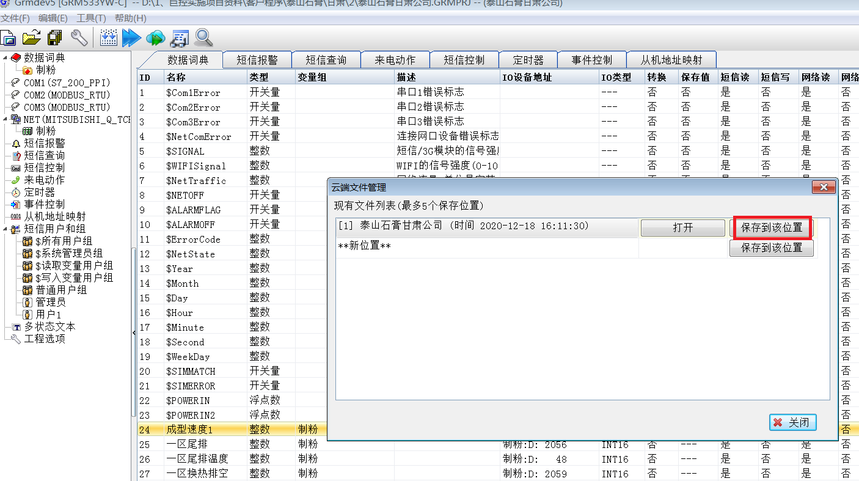Close the 云端文件管理 dialog with X
859x481 pixels.
coord(823,187)
